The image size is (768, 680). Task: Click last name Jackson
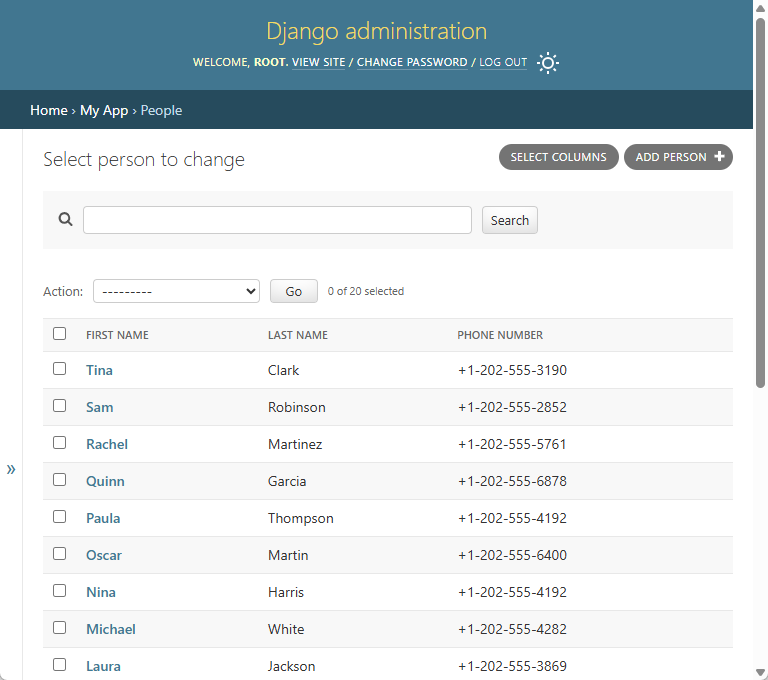tap(291, 666)
